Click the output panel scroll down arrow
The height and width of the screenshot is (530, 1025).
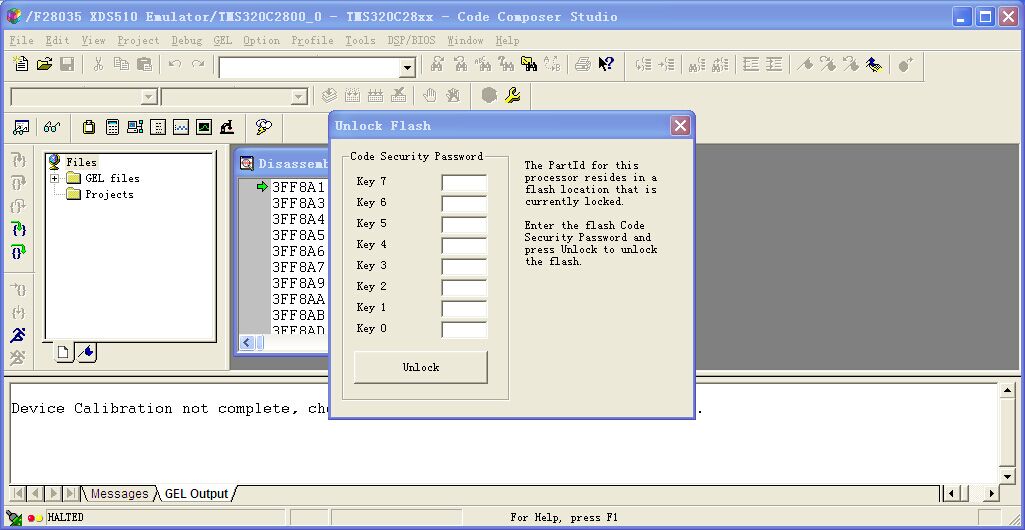click(x=1007, y=475)
